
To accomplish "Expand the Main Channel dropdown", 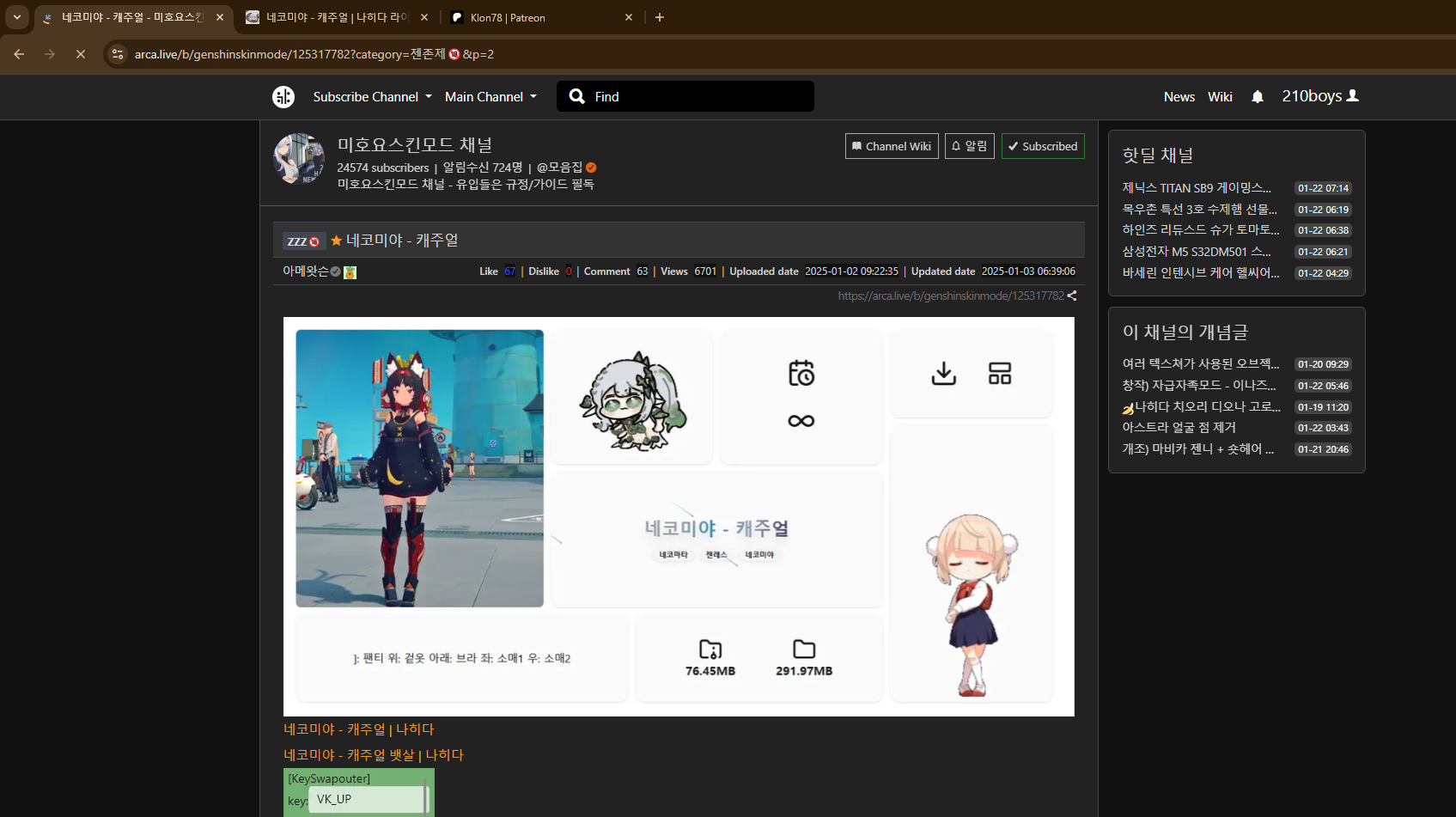I will click(x=490, y=97).
